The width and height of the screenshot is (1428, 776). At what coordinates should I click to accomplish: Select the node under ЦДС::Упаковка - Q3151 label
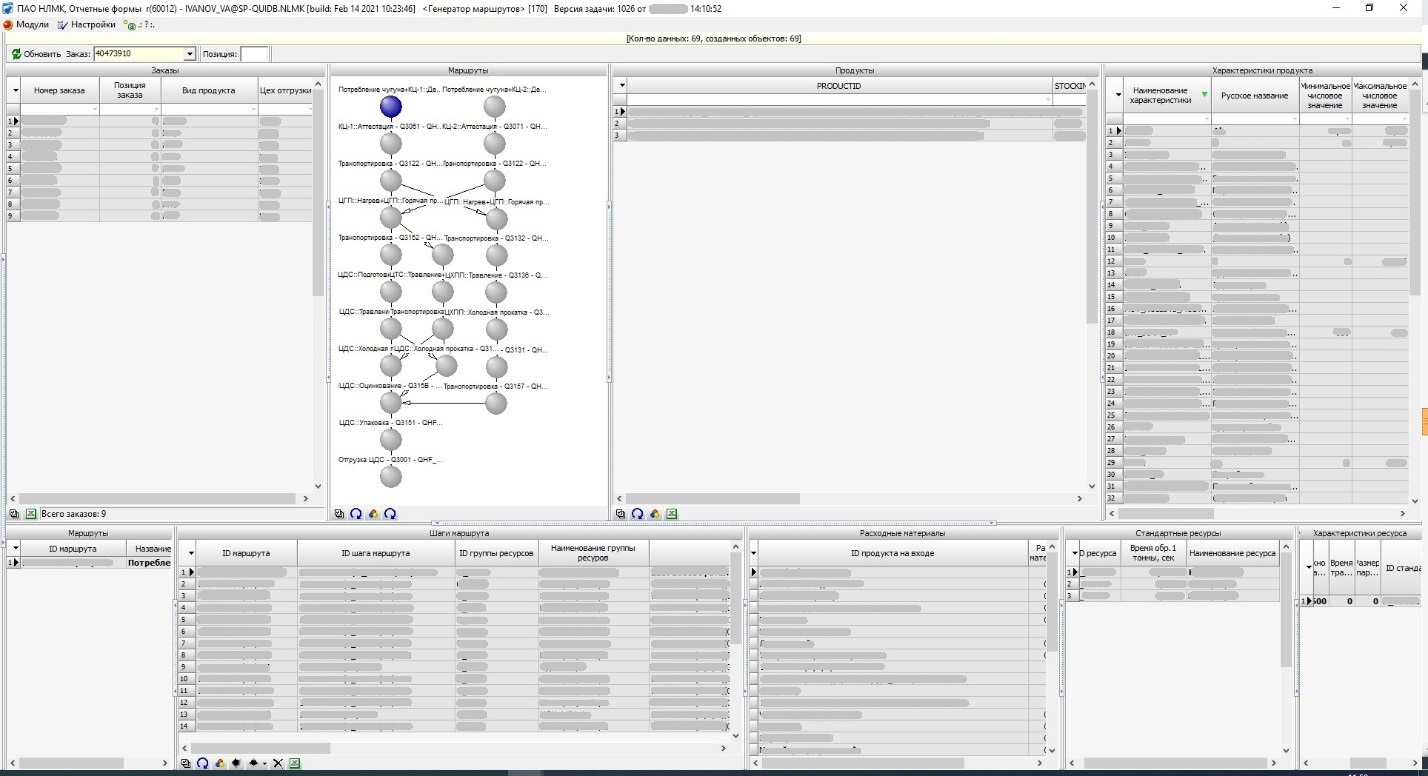pyautogui.click(x=391, y=440)
